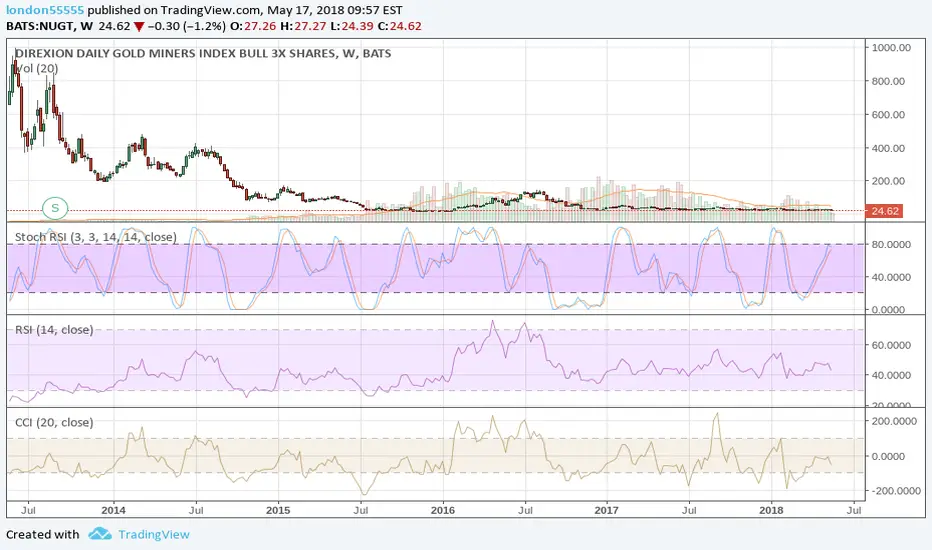
Task: Select the 0.0000 Stoch RSI axis value
Action: point(891,310)
